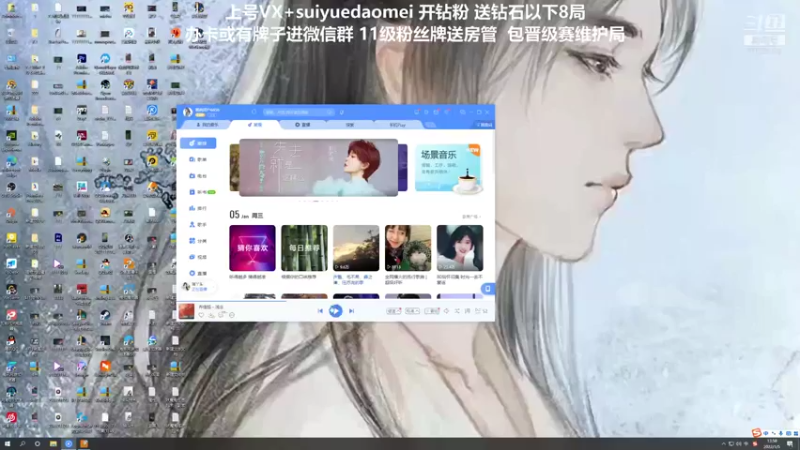
Task: Open audio quality selector in player bar
Action: click(412, 311)
